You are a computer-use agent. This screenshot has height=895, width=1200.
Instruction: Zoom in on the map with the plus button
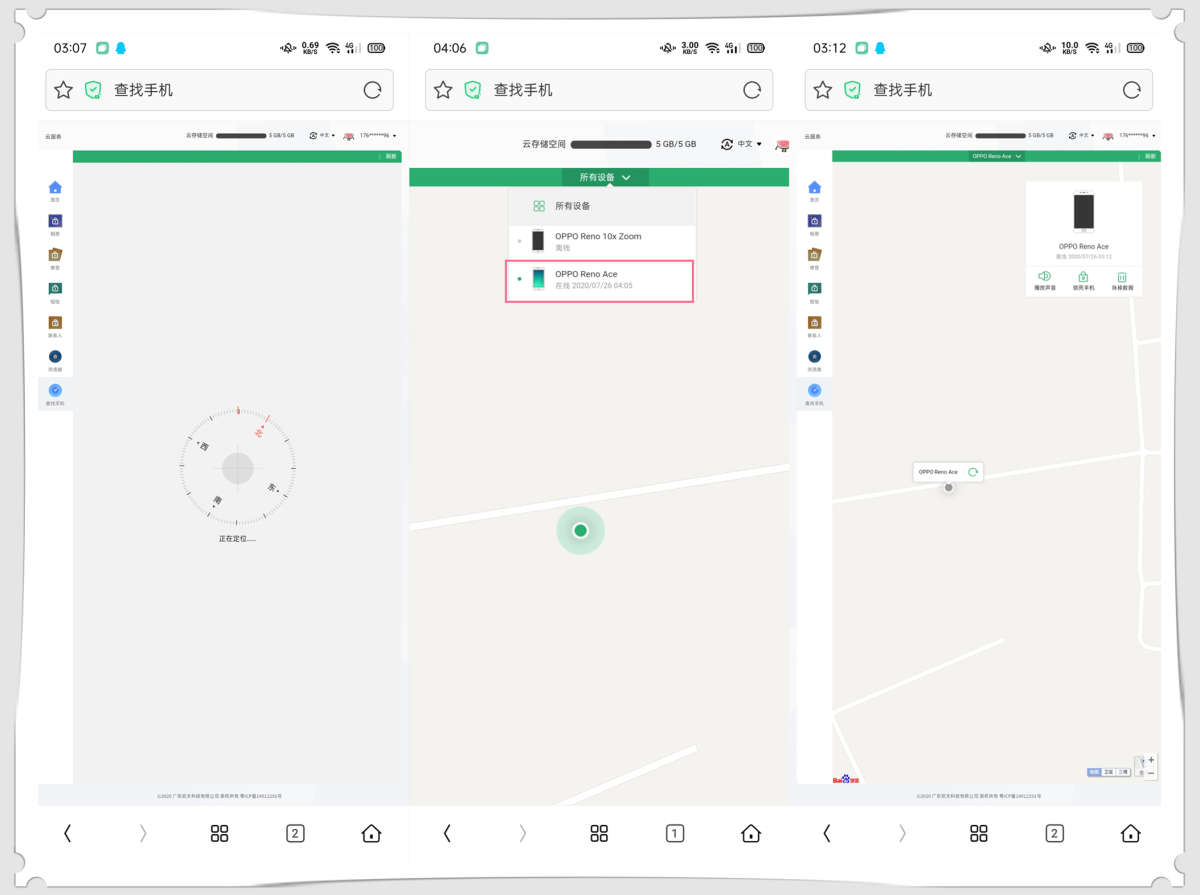[1151, 760]
